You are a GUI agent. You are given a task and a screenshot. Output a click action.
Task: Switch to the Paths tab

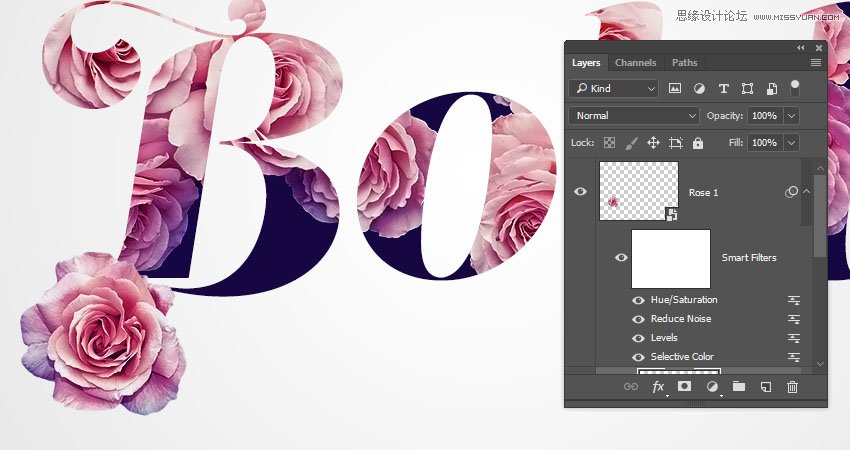[x=685, y=63]
